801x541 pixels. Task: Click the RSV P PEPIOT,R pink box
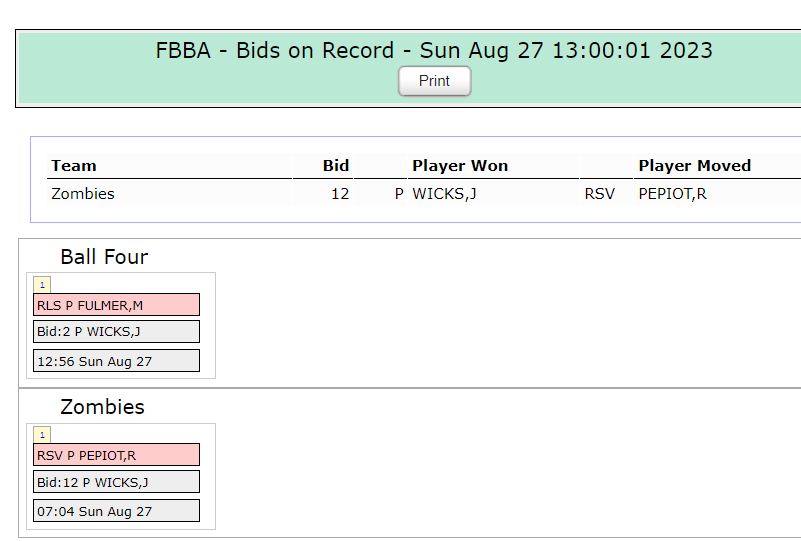coord(116,455)
